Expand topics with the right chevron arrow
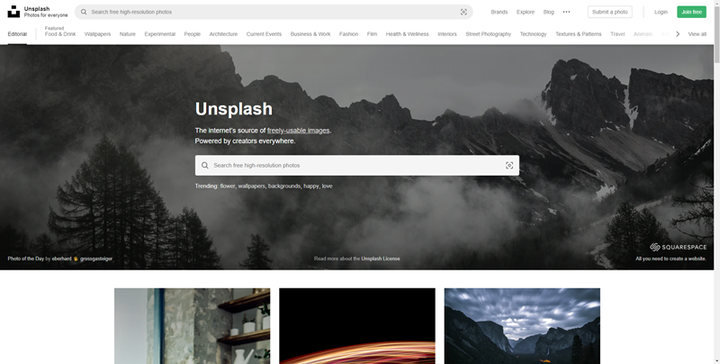Image resolution: width=720 pixels, height=364 pixels. 677,34
